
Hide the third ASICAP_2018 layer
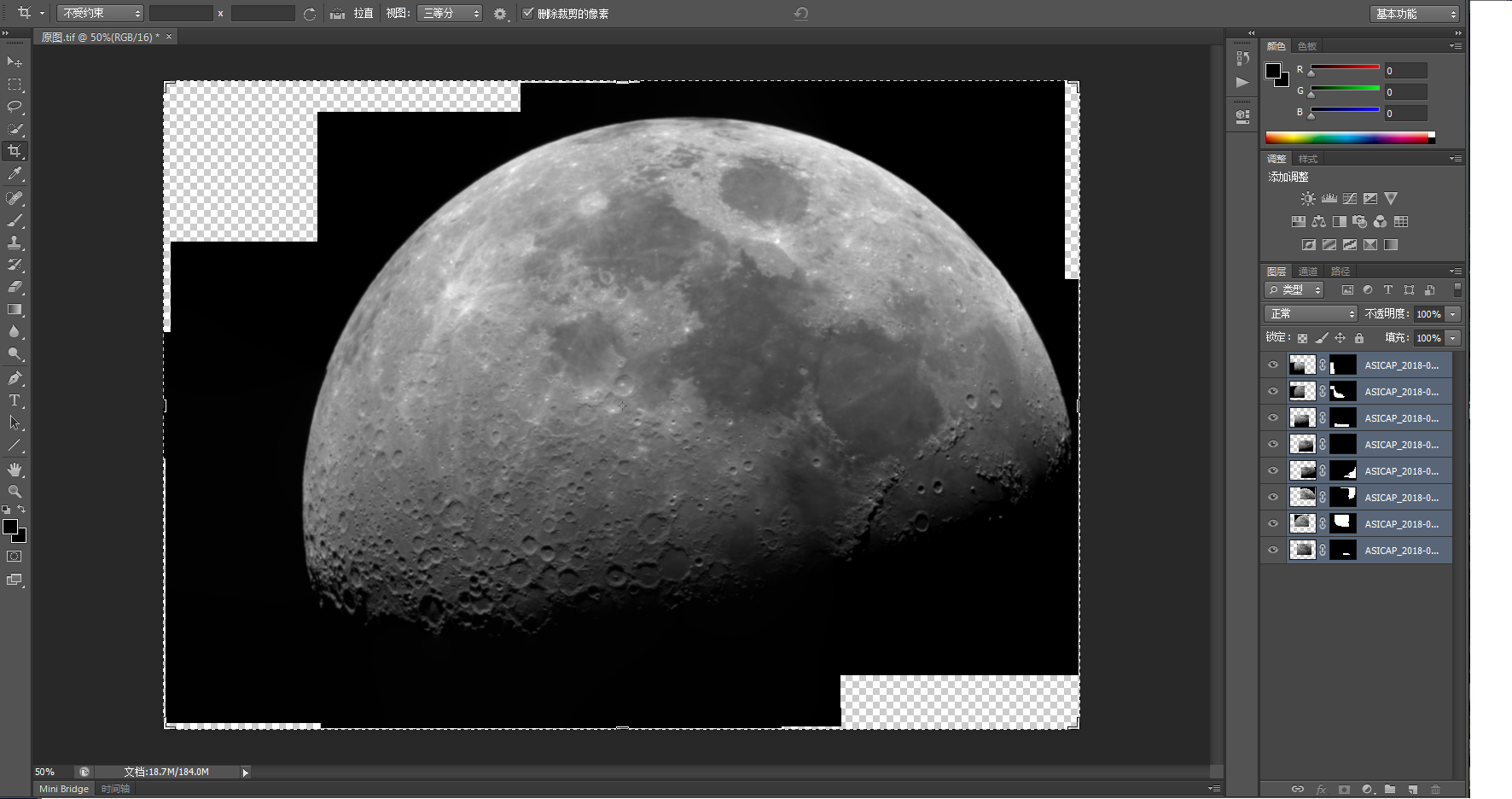pos(1273,417)
